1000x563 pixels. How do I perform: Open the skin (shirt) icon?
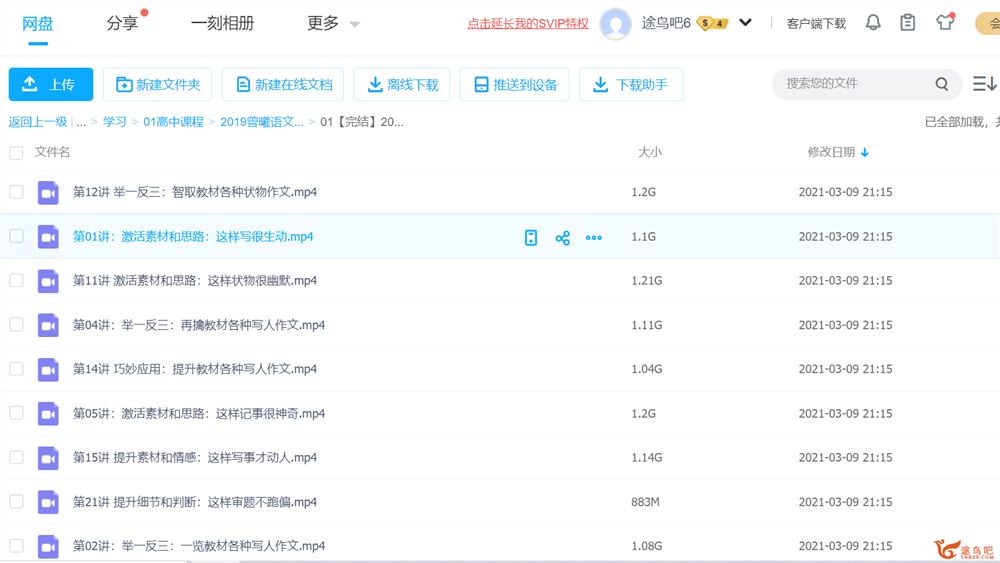(945, 22)
